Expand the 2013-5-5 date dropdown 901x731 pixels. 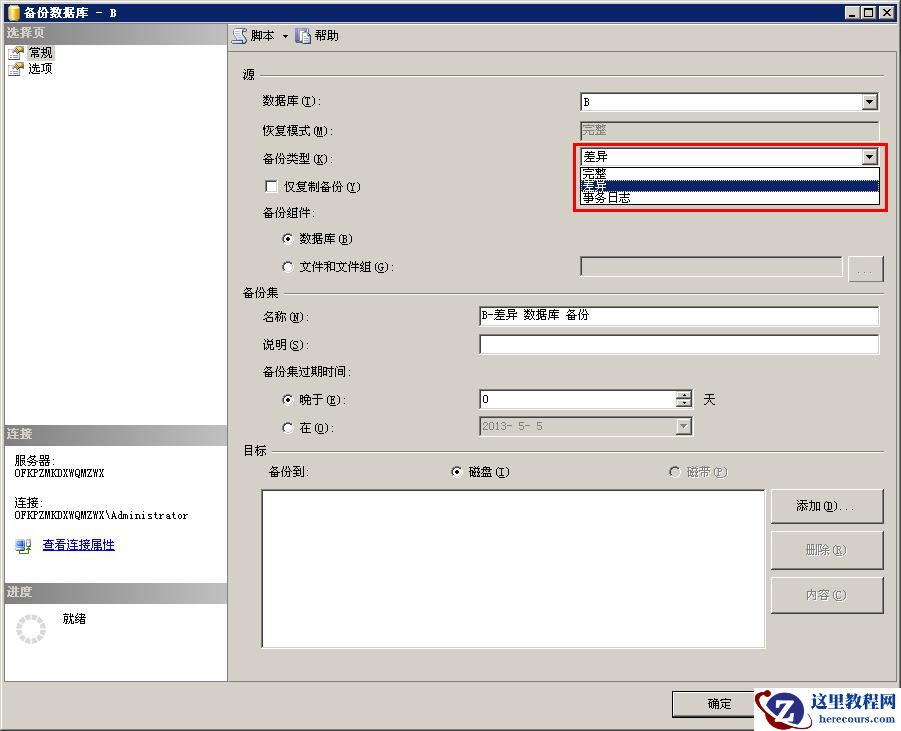pos(685,426)
